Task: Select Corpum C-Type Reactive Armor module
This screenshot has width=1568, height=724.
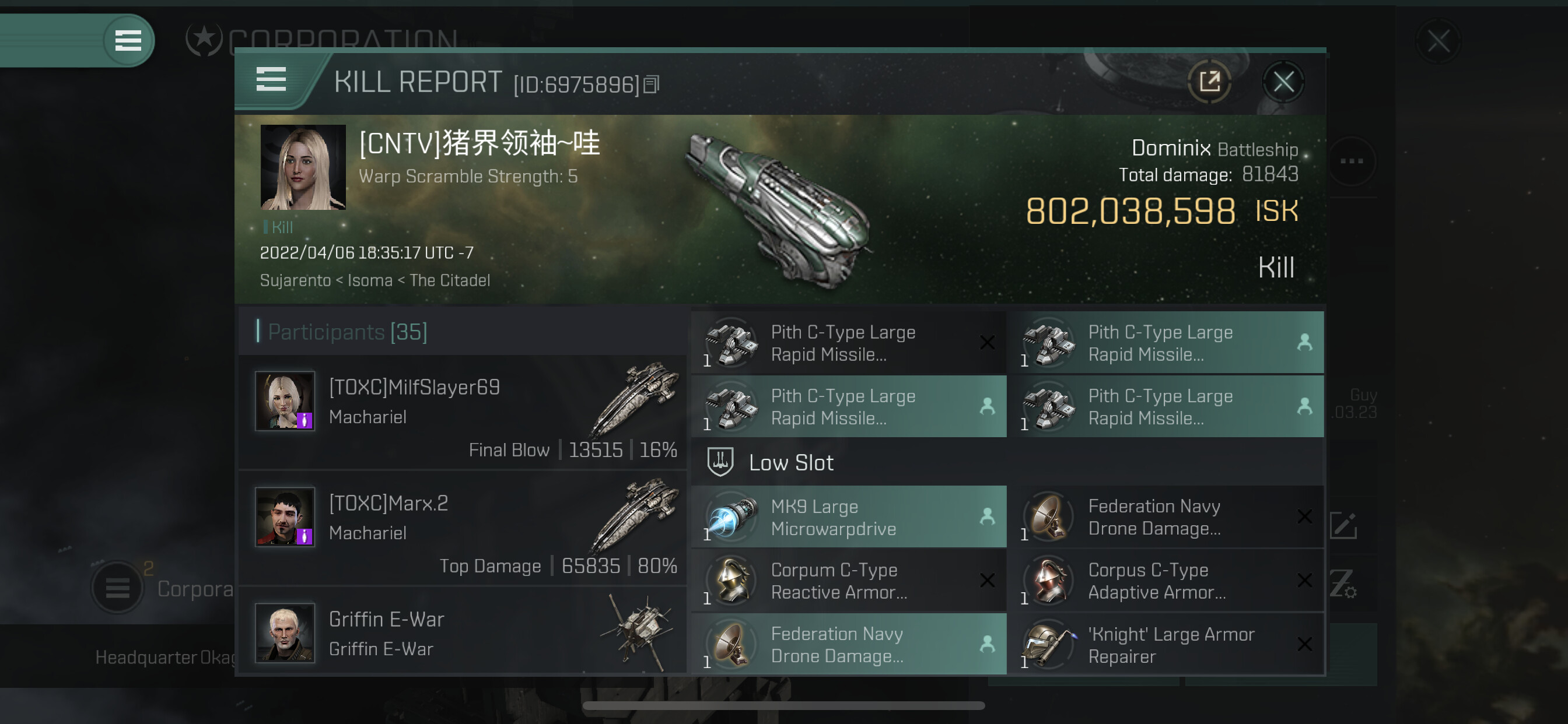Action: pos(849,581)
